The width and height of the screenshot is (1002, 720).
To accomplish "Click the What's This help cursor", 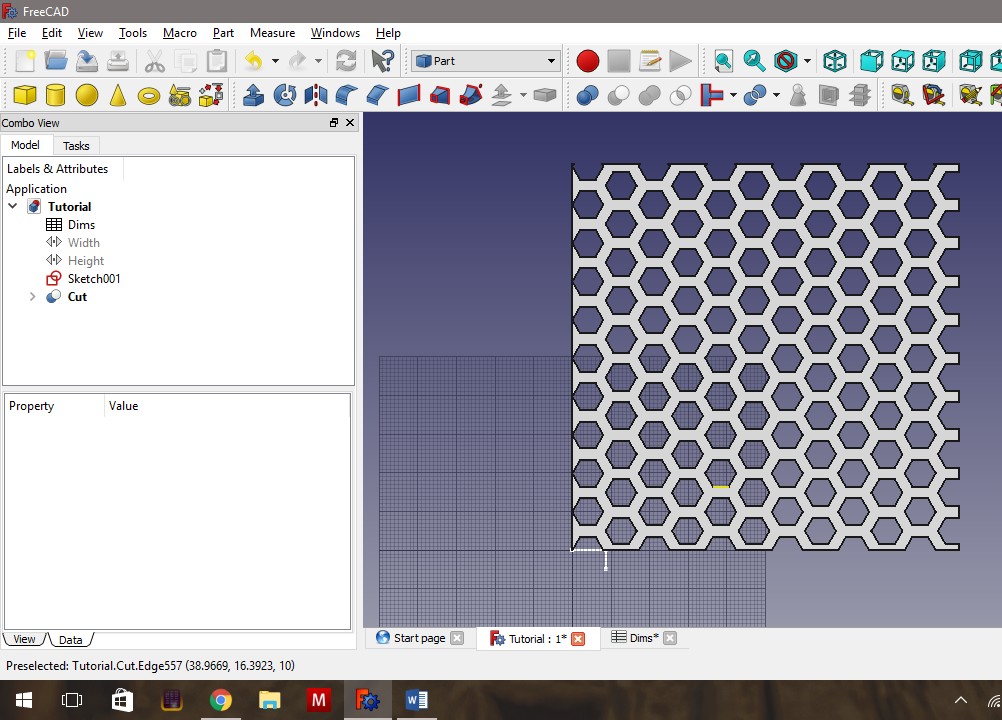I will pyautogui.click(x=382, y=61).
